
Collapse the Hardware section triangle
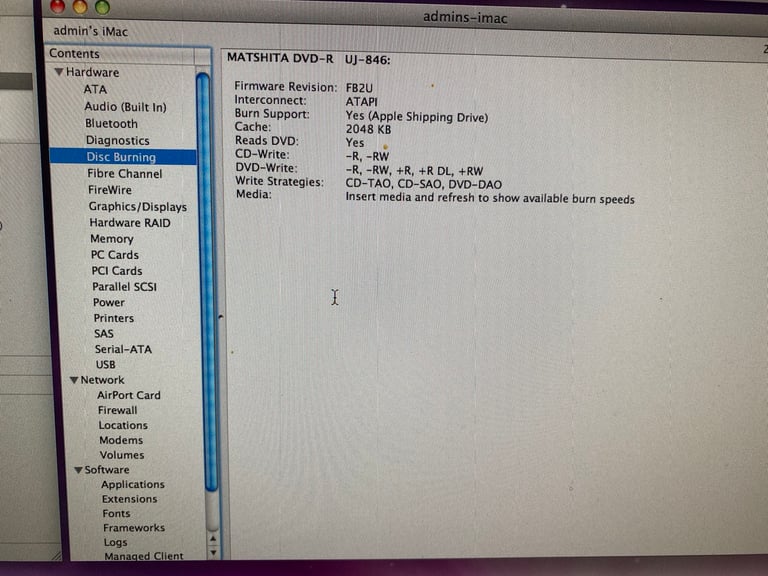(59, 72)
